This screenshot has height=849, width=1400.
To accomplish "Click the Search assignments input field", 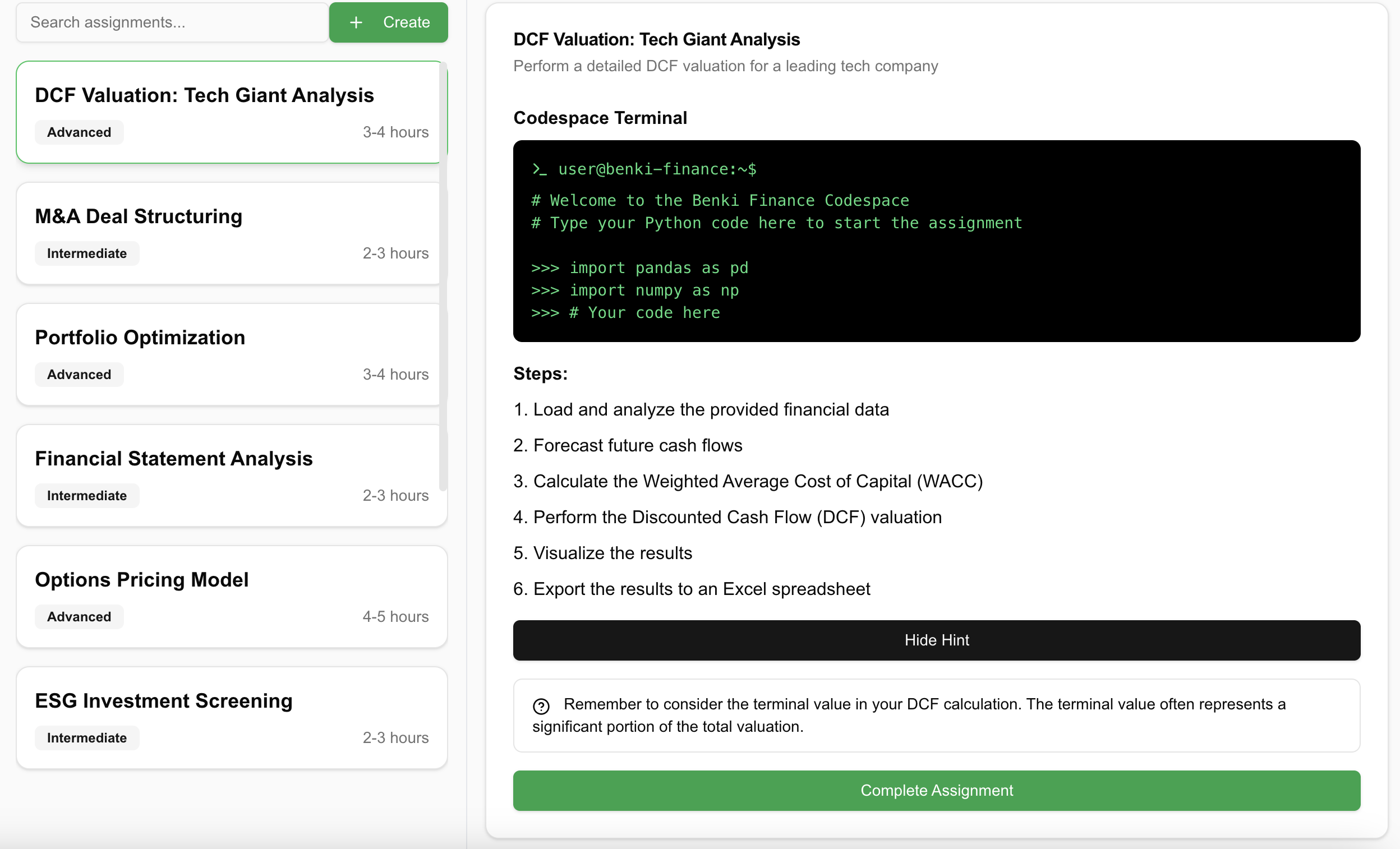I will tap(172, 23).
